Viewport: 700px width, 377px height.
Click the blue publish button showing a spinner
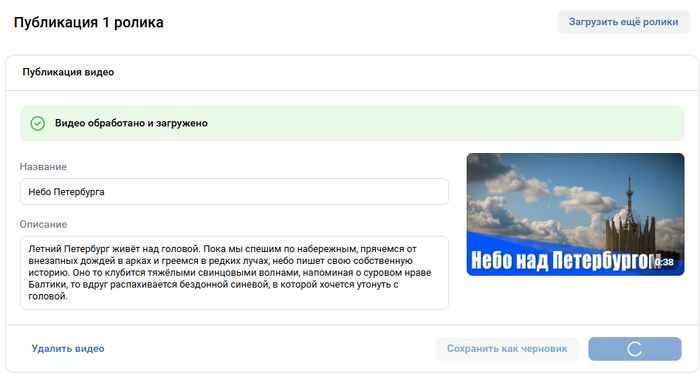(634, 349)
